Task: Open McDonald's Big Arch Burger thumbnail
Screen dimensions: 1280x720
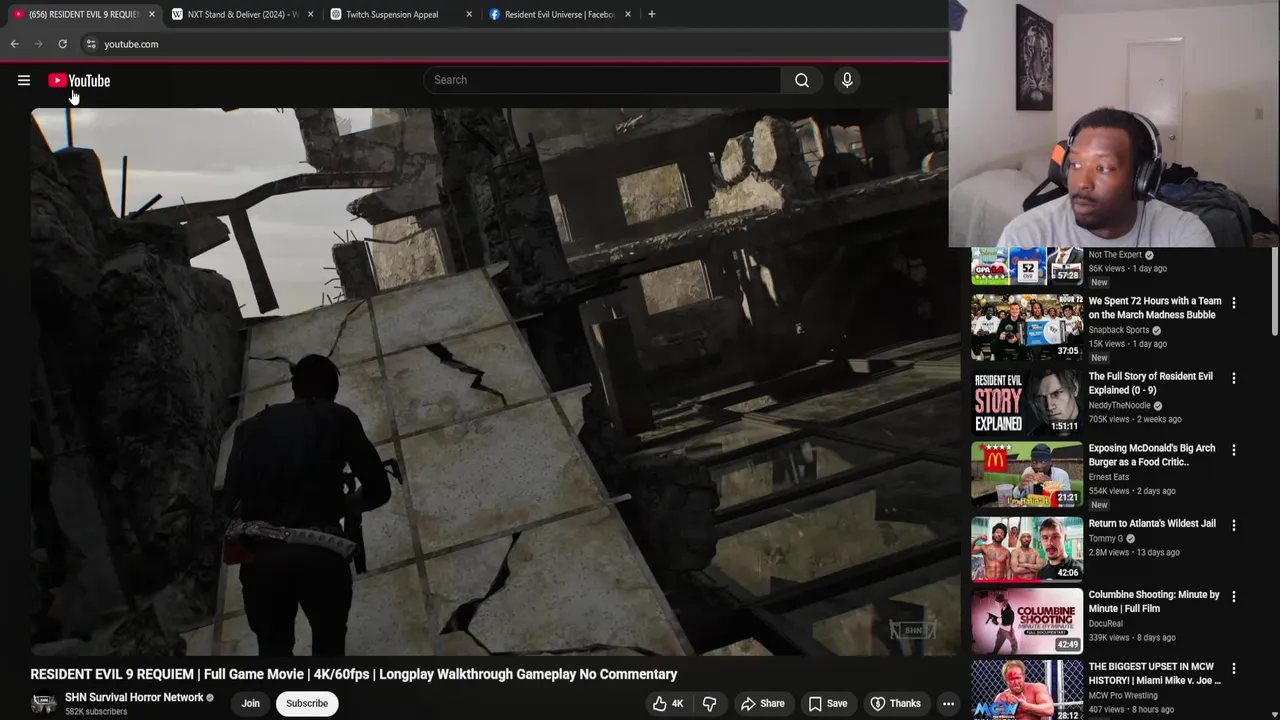Action: point(1027,474)
